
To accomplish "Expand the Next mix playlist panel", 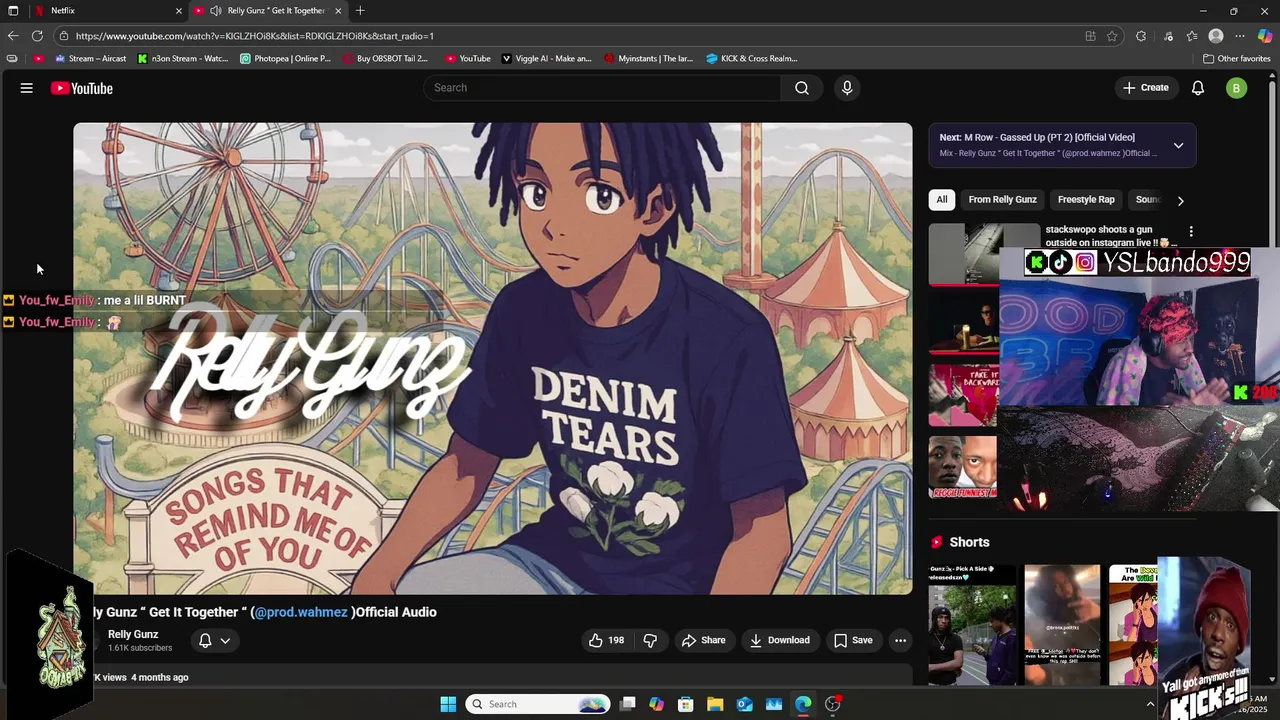I will pos(1178,146).
